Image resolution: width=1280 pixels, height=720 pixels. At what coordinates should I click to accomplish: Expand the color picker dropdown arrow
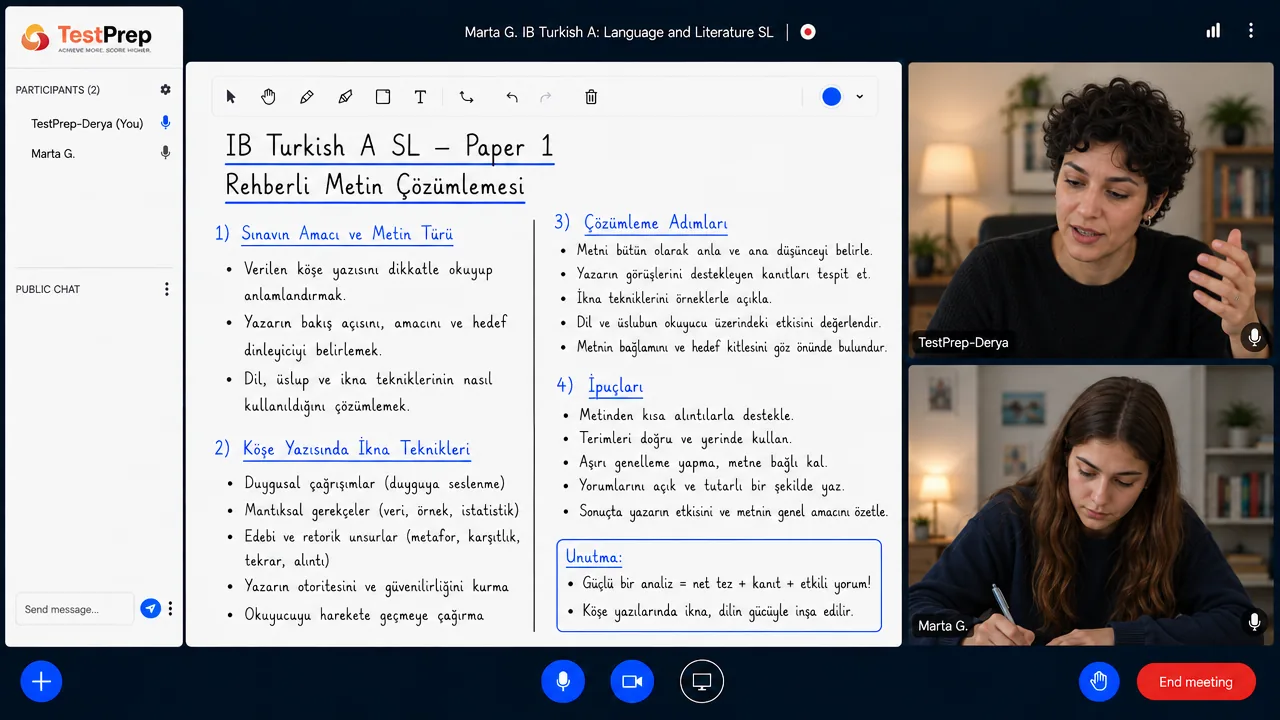(860, 97)
